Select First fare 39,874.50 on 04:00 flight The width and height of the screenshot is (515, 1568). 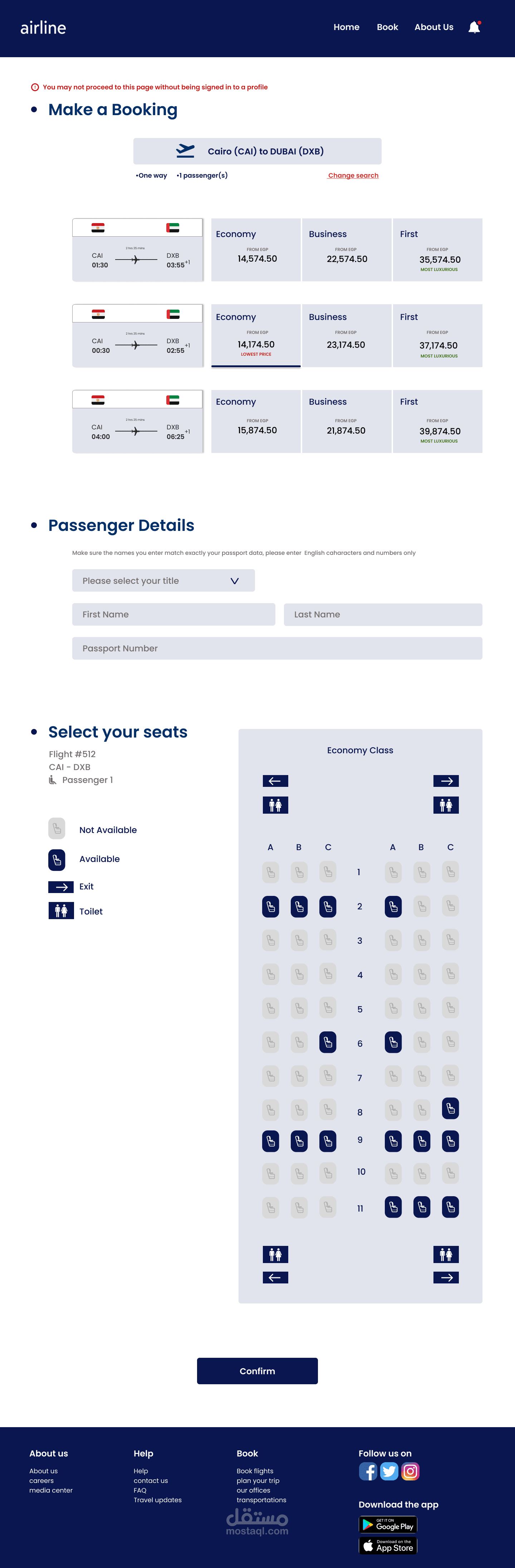438,422
